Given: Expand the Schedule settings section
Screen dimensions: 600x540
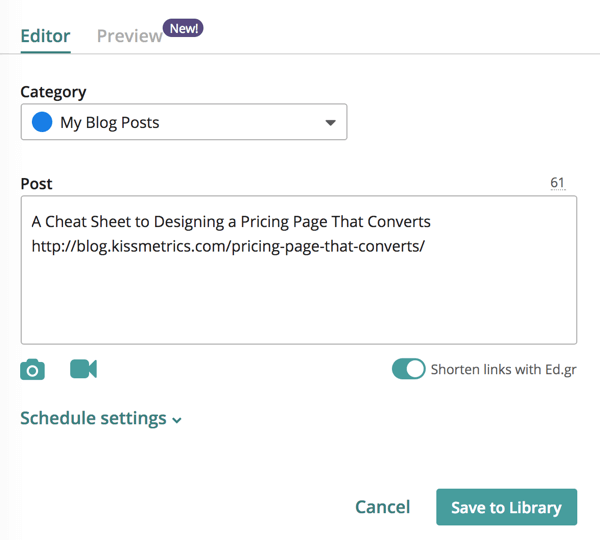Looking at the screenshot, I should (x=93, y=418).
